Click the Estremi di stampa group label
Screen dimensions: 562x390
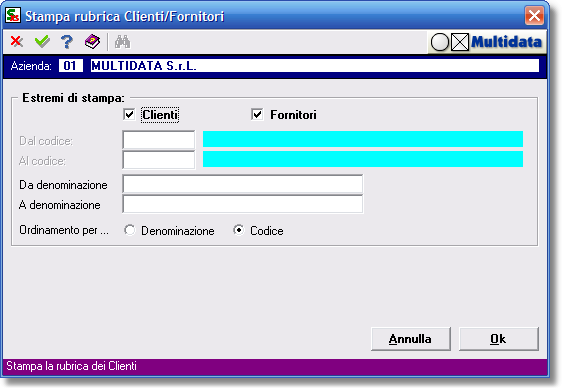pos(73,98)
